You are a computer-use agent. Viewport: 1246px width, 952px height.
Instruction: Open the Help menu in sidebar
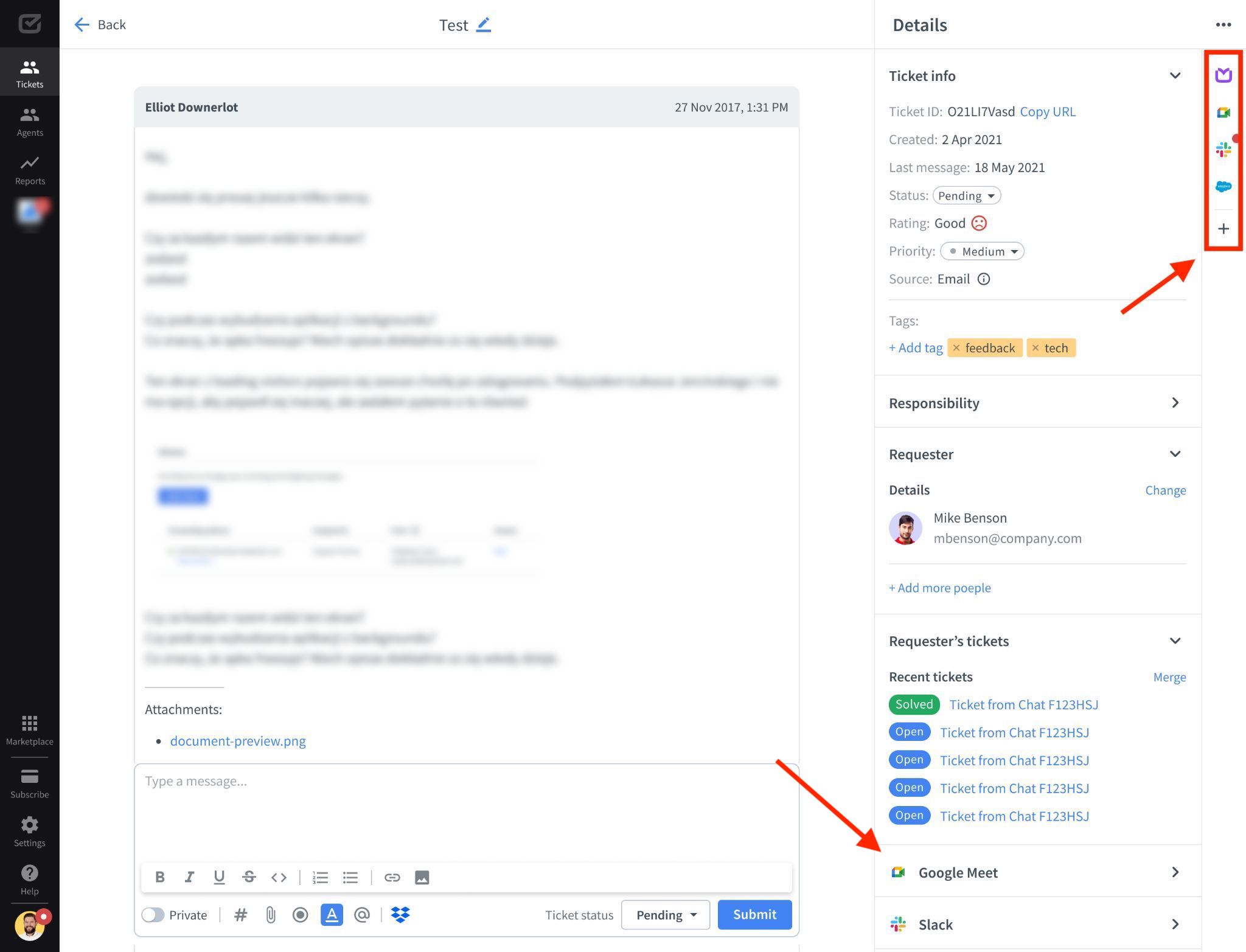29,880
